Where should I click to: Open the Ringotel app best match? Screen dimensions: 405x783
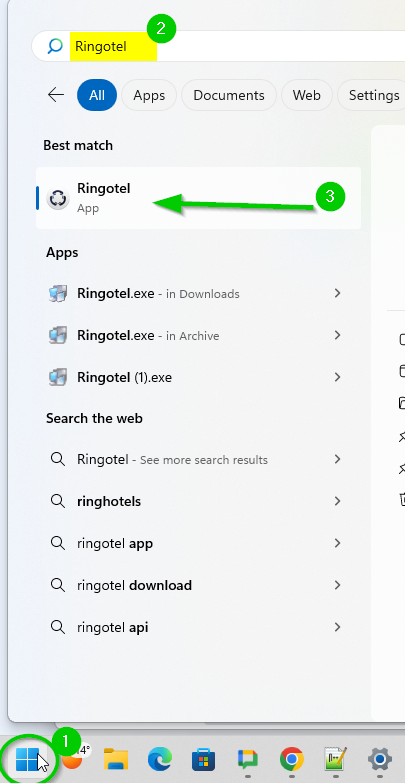pos(198,198)
